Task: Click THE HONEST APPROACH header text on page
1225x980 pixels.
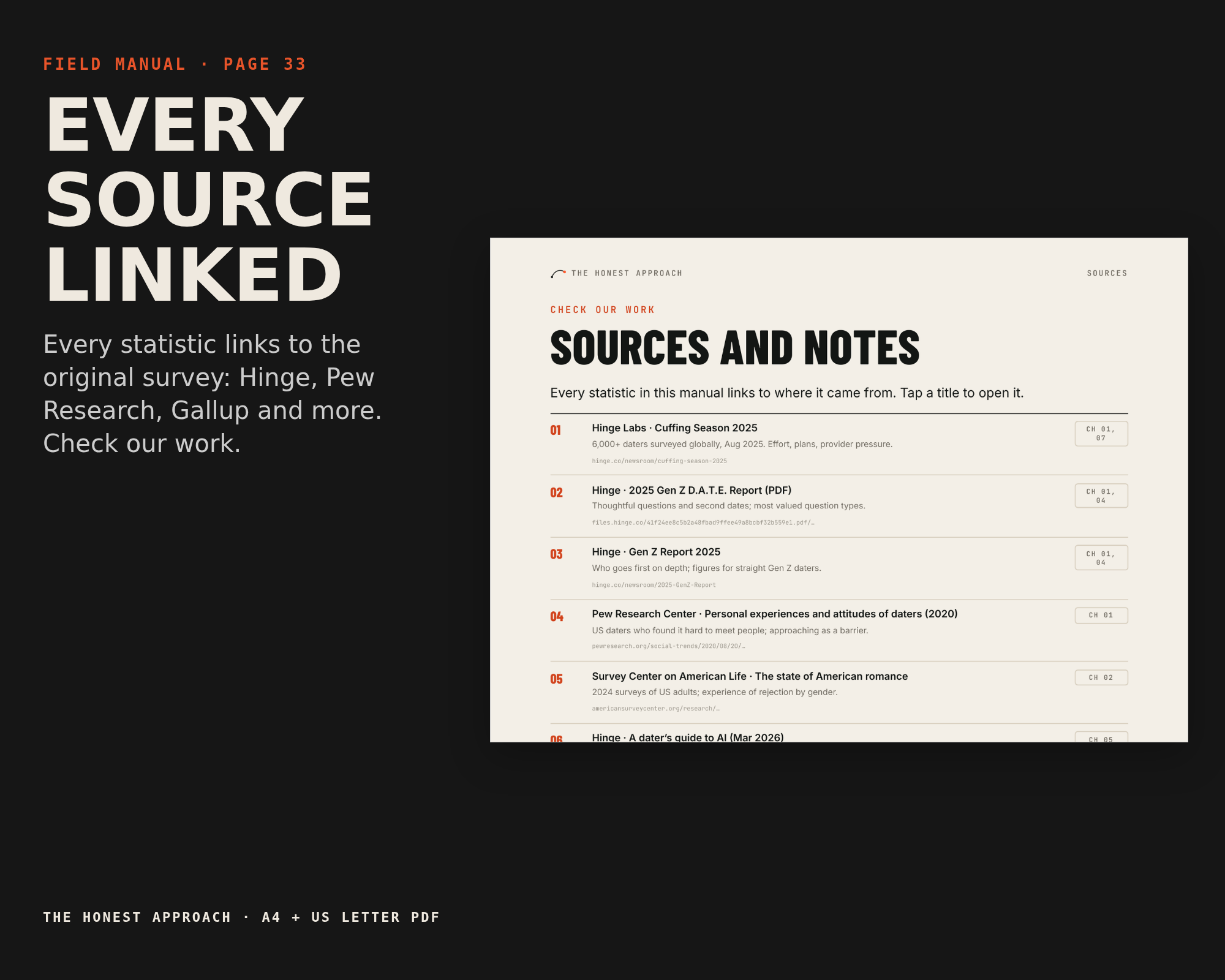Action: click(x=627, y=273)
